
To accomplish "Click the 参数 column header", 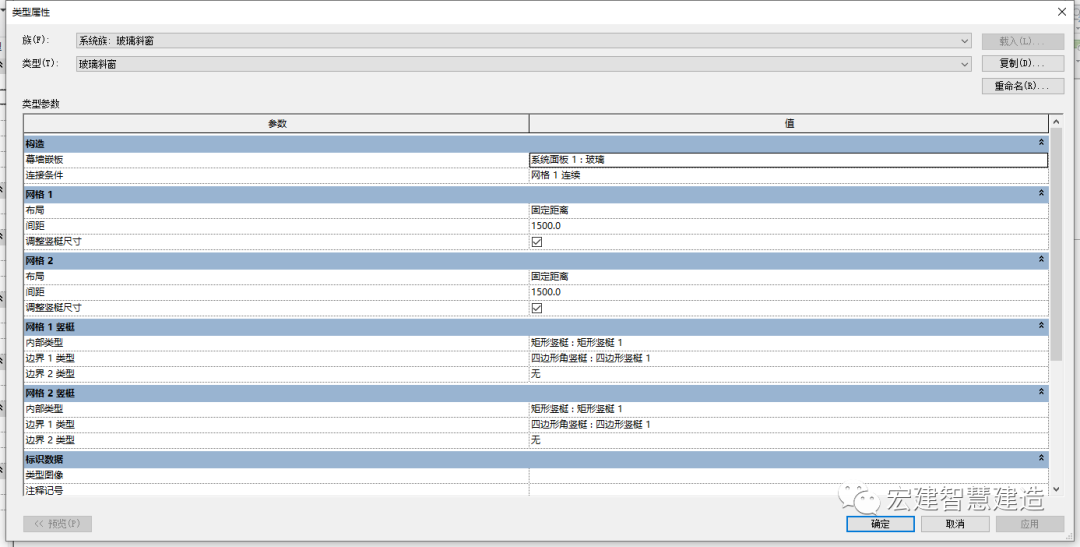I will [276, 123].
